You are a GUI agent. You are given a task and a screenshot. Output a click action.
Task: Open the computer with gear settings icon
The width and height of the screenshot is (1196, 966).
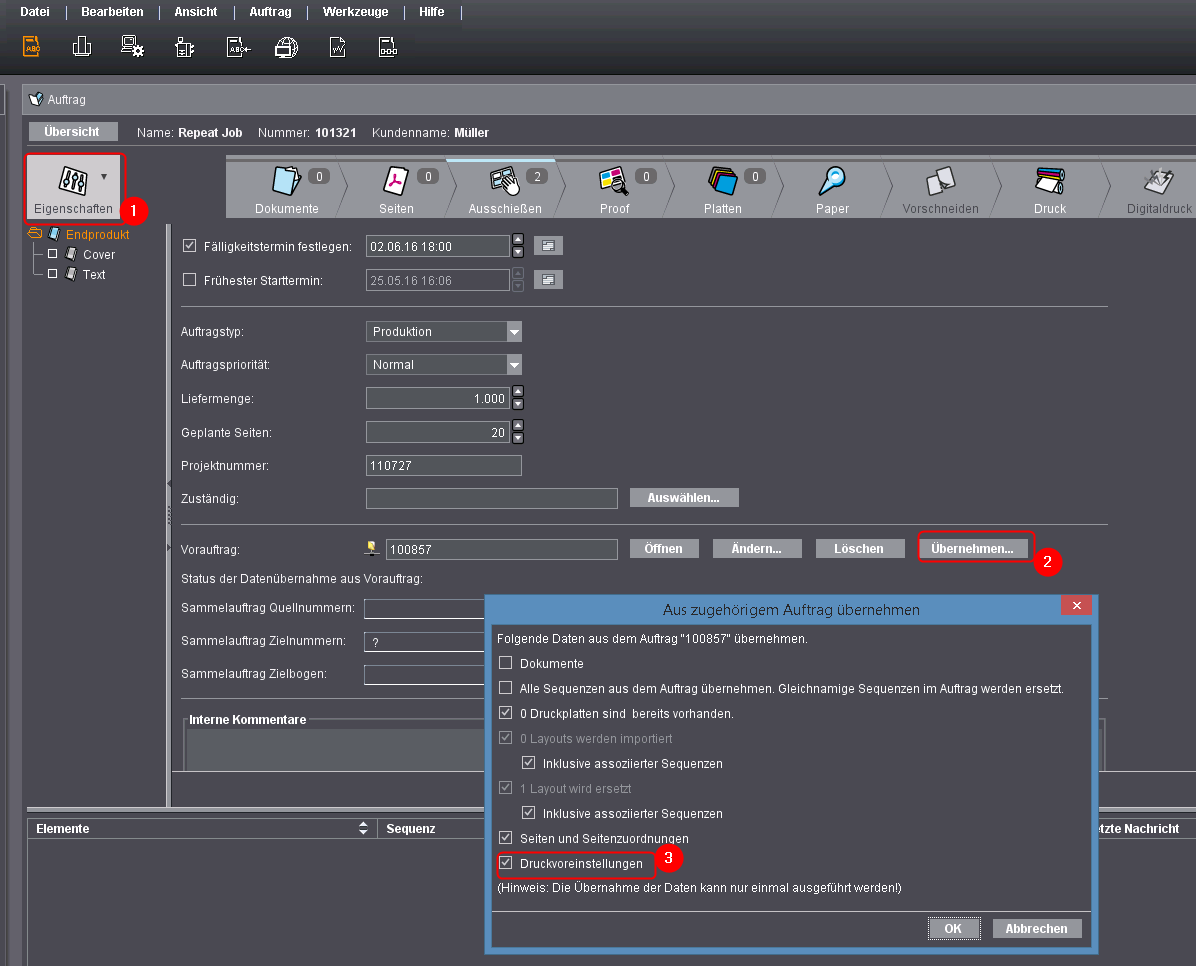132,47
